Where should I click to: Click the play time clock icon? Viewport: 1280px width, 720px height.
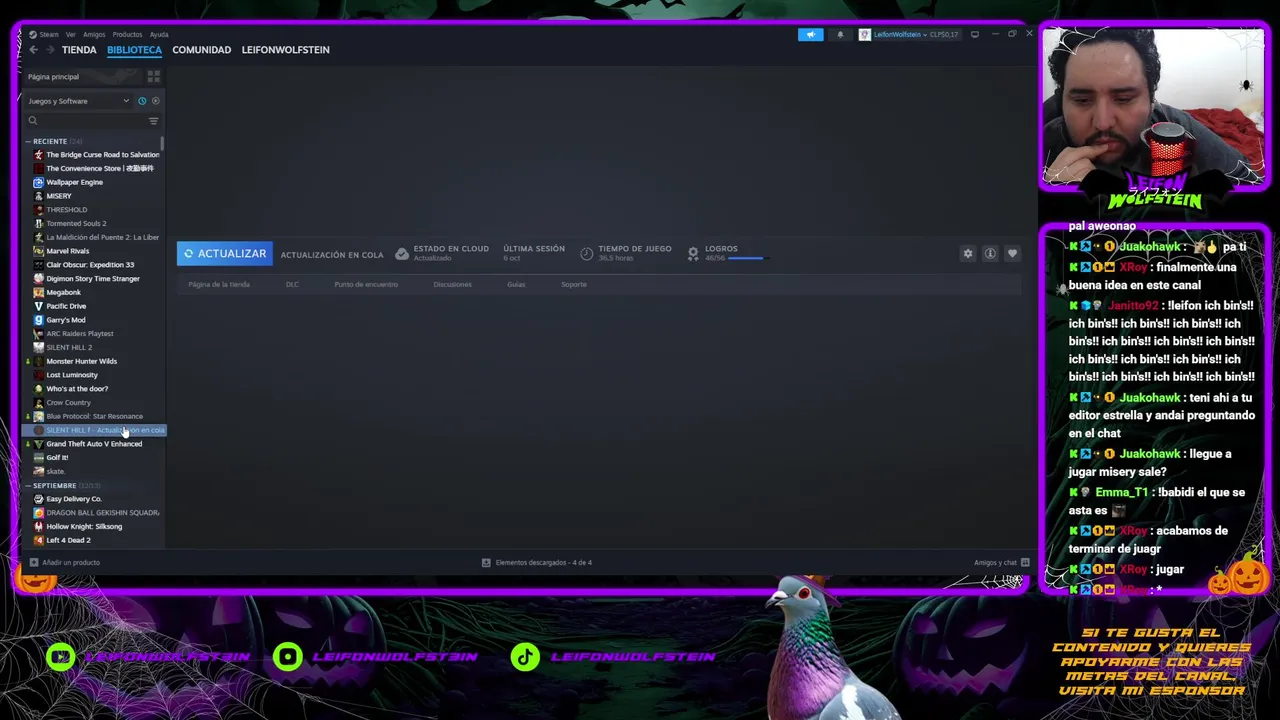click(x=587, y=254)
